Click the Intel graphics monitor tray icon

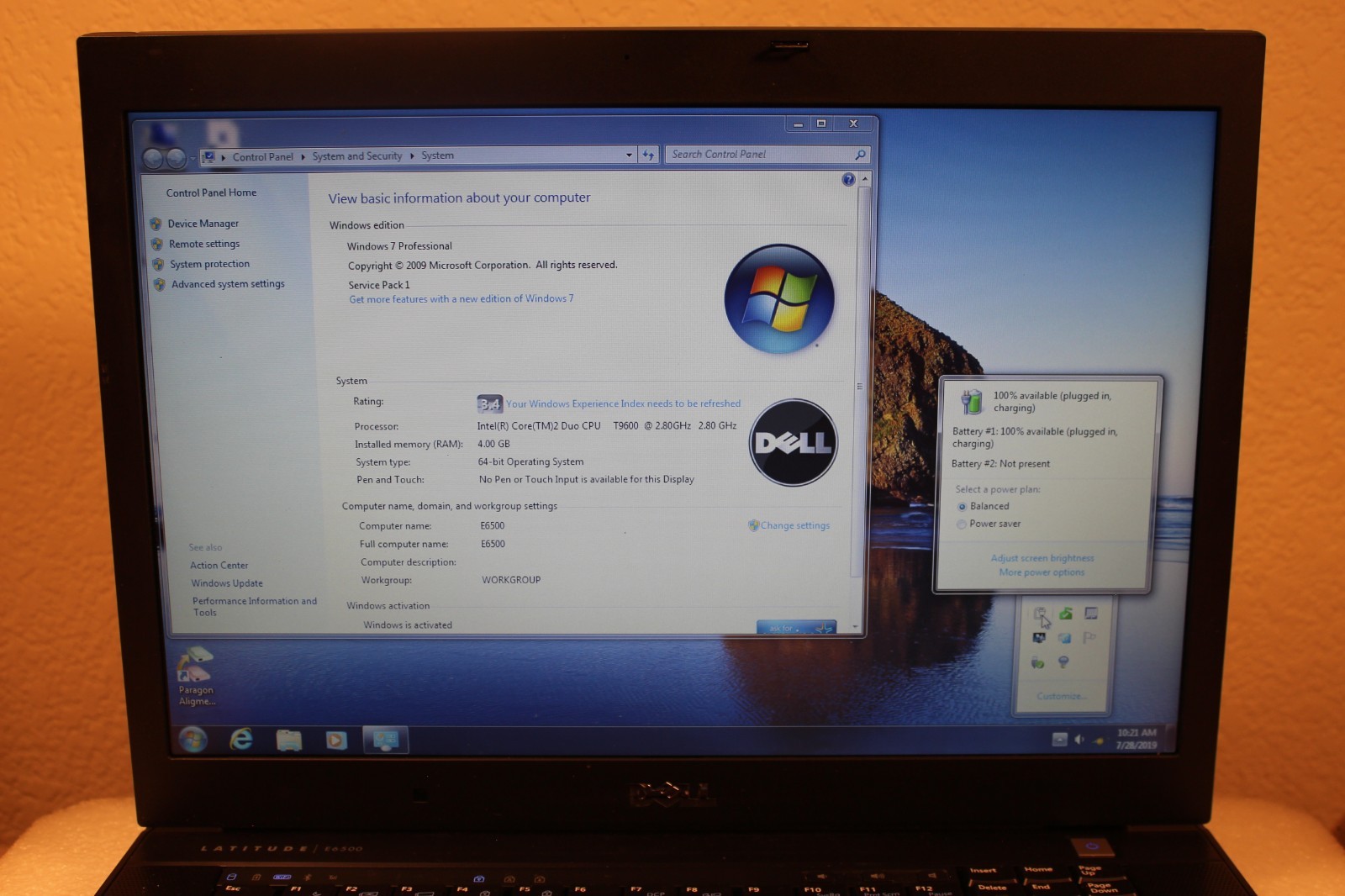pos(1039,638)
